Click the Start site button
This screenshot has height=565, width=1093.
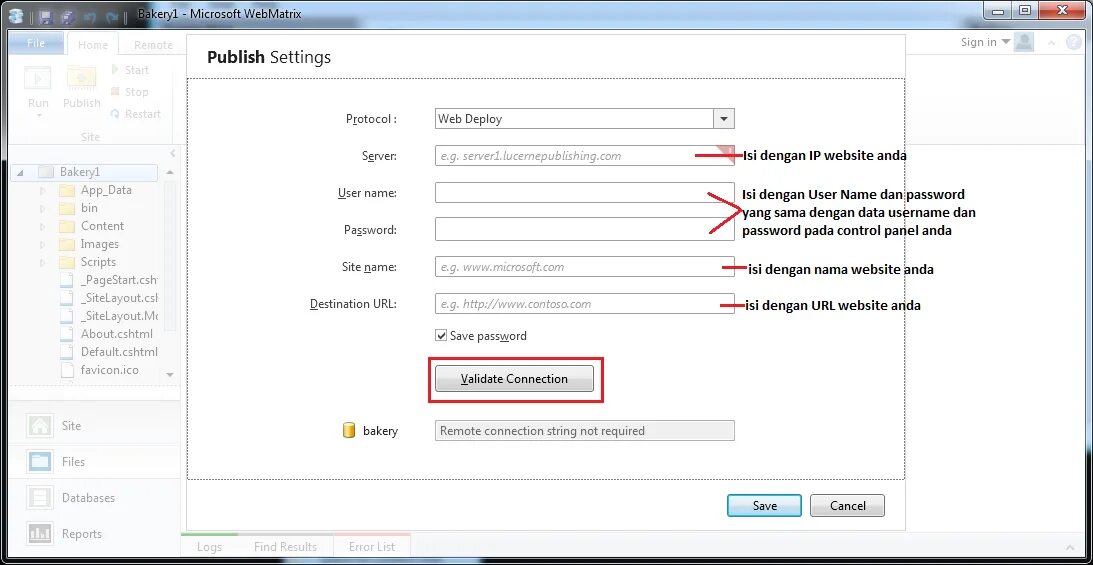click(x=130, y=70)
